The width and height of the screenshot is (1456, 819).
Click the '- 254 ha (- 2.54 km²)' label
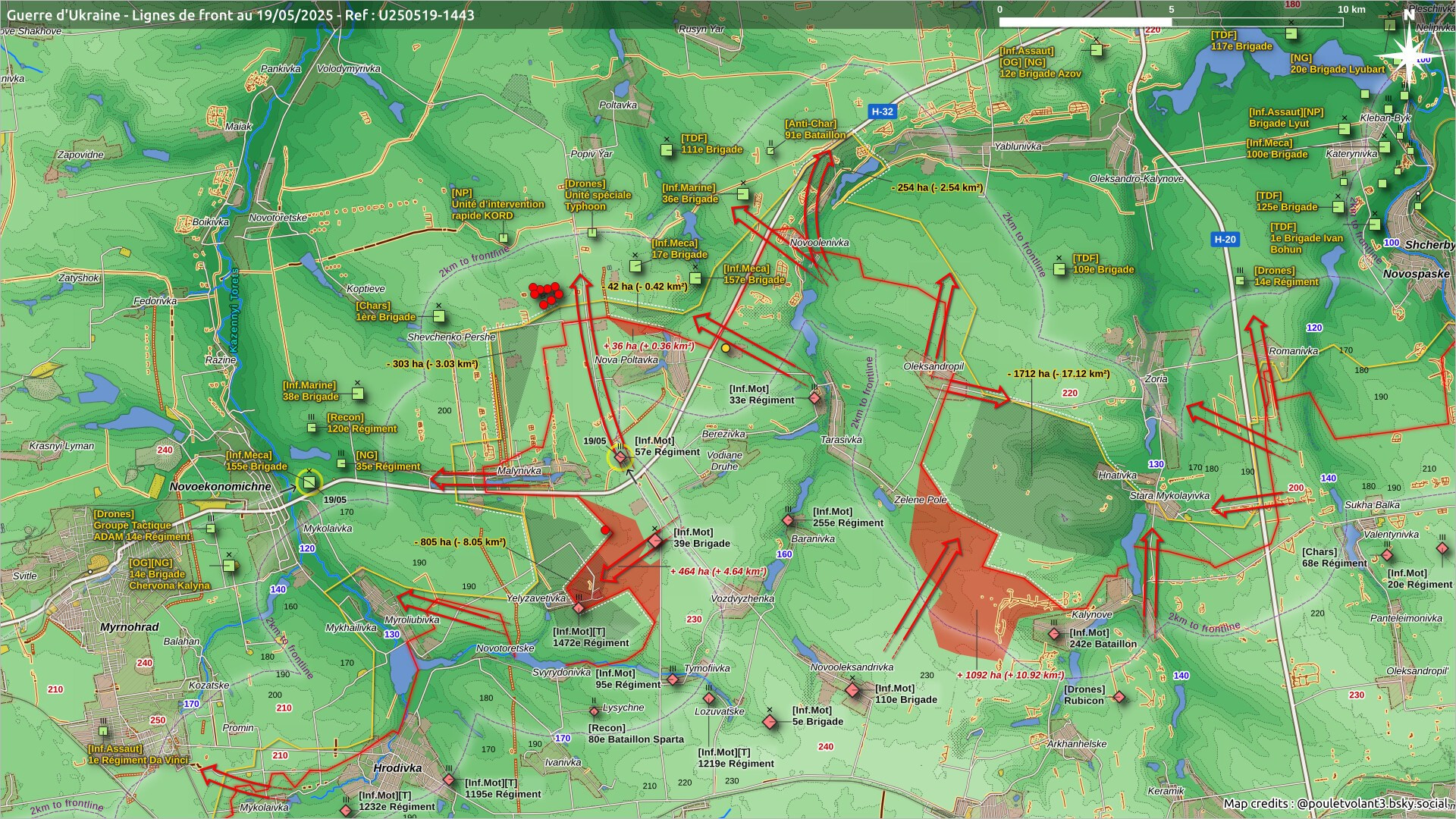coord(937,187)
